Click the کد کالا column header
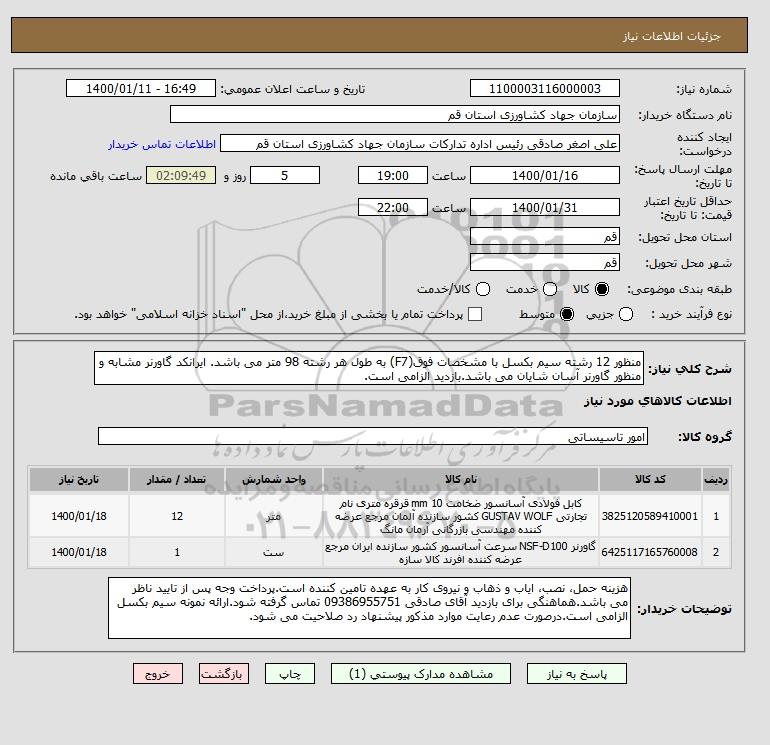The image size is (770, 745). (650, 479)
